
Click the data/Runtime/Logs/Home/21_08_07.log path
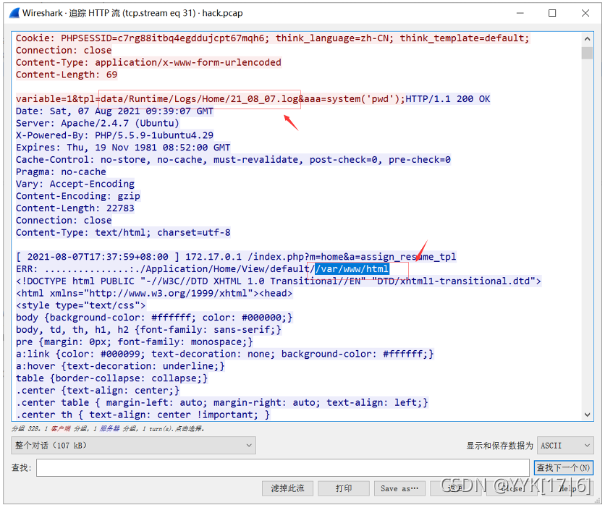[x=199, y=99]
